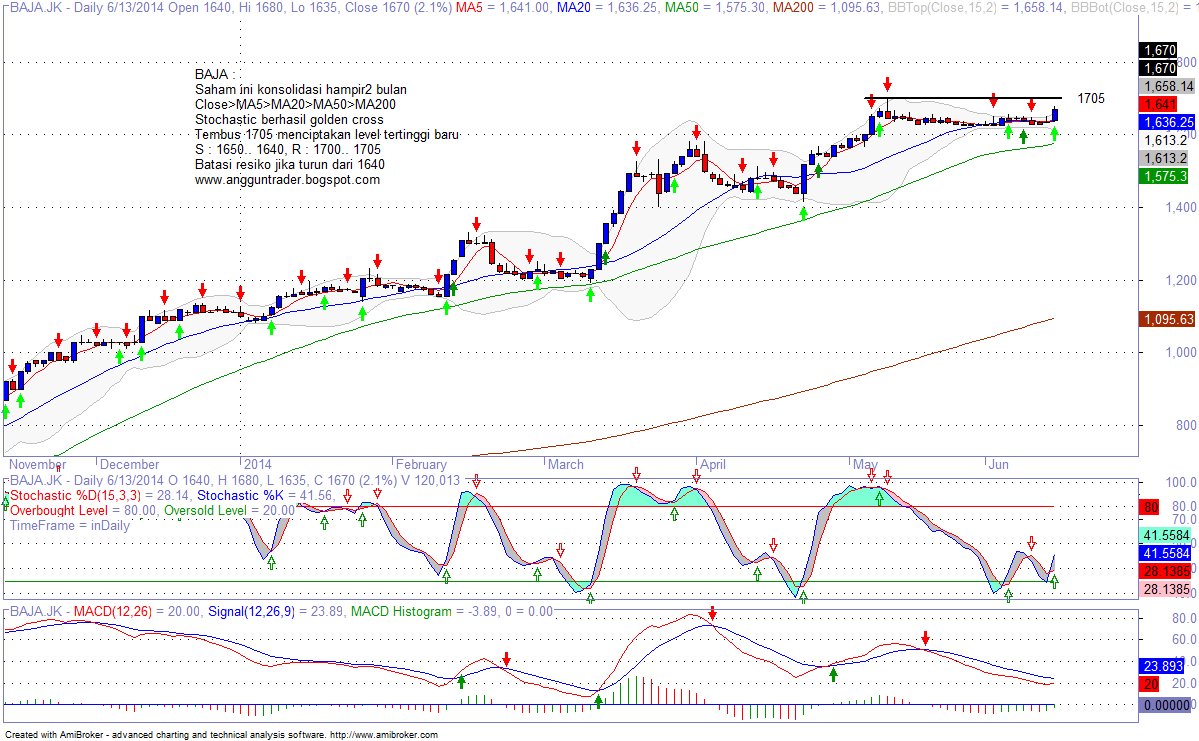Click the blue 1,636.25 MA20 price tag
This screenshot has height=741, width=1199.
pyautogui.click(x=1168, y=122)
